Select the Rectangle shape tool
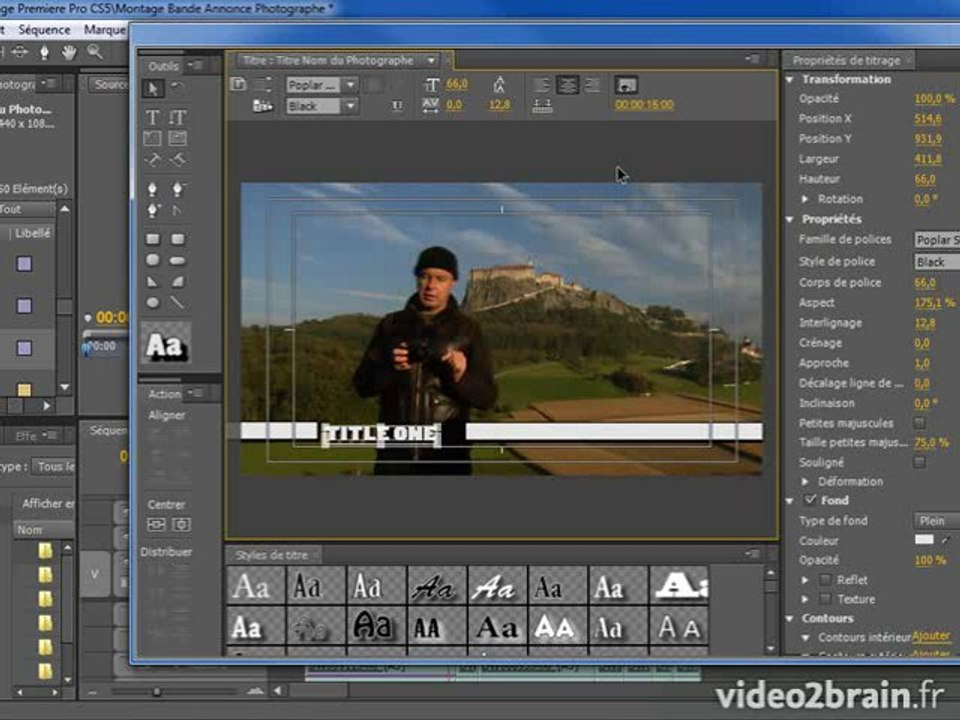 point(152,239)
